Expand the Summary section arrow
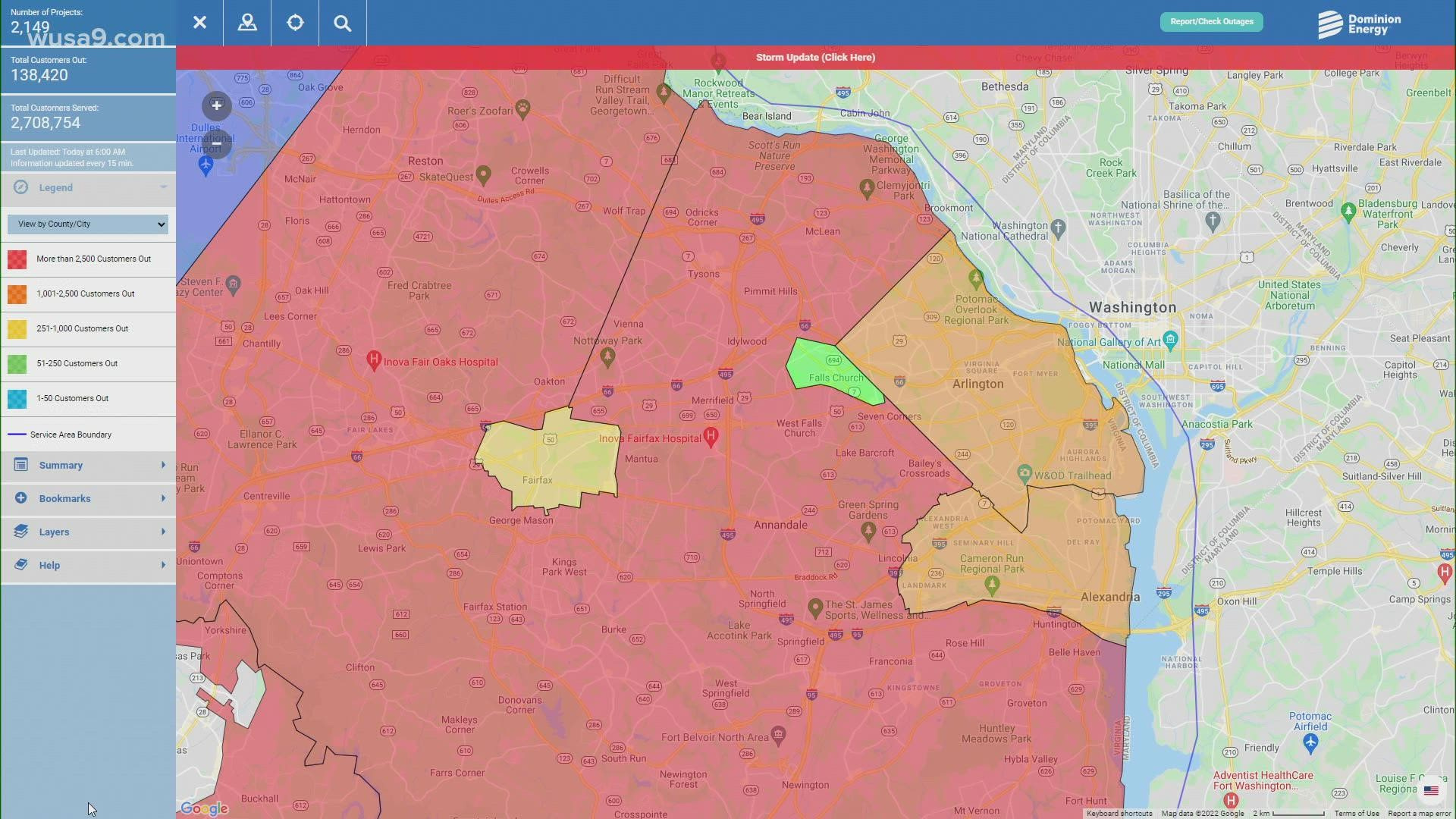The image size is (1456, 819). [x=163, y=465]
